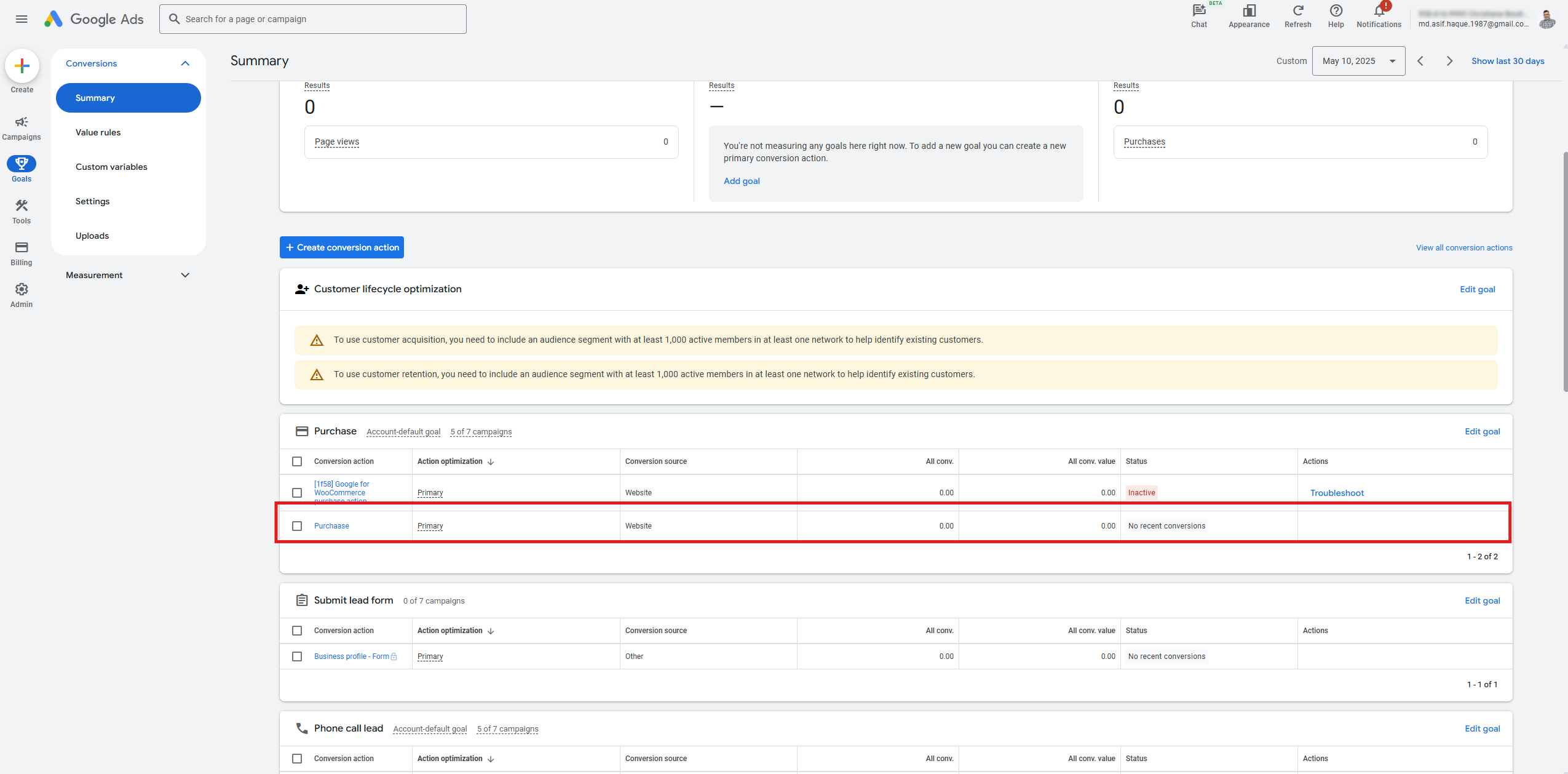Open View all conversion actions link
Viewport: 1568px width, 774px height.
pos(1463,247)
